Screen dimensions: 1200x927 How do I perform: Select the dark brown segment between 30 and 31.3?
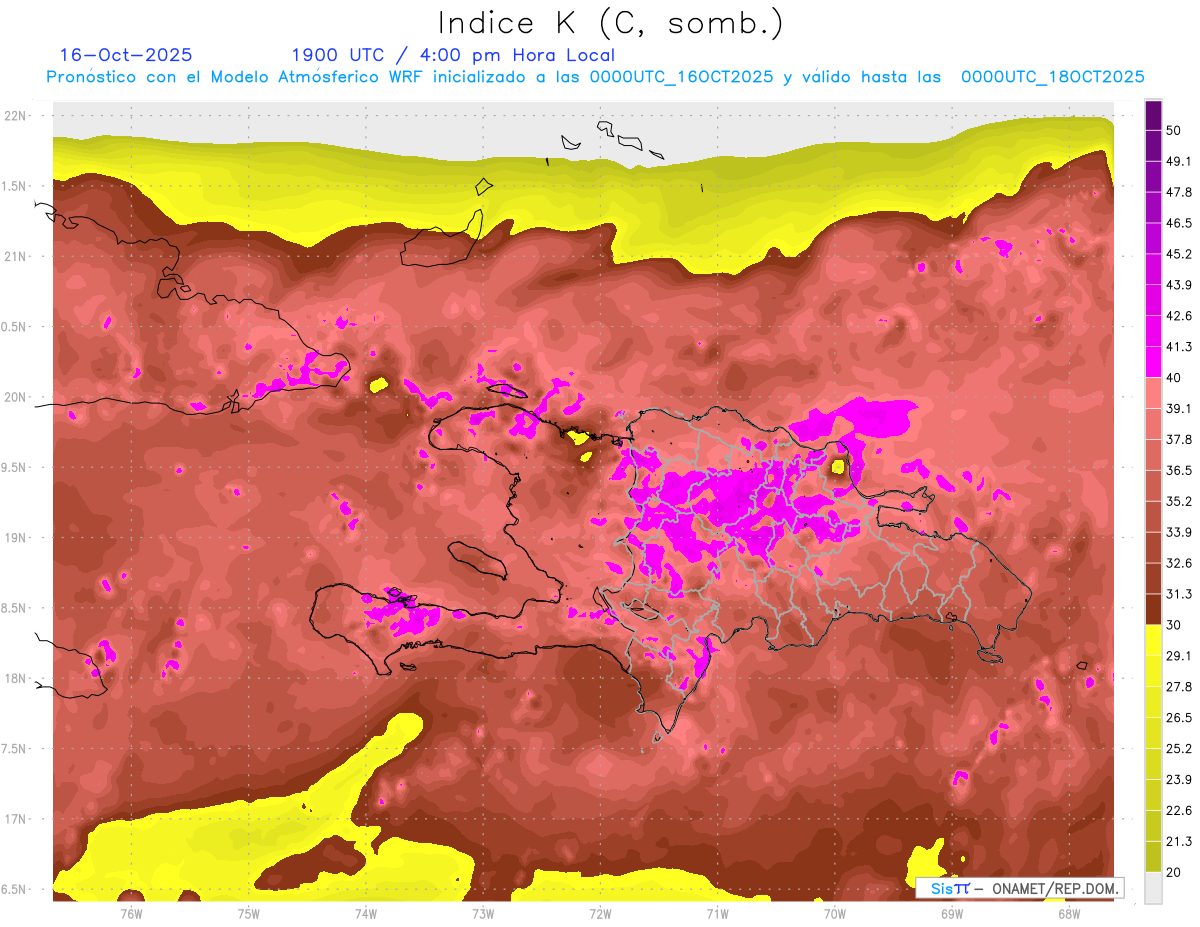coord(1153,609)
